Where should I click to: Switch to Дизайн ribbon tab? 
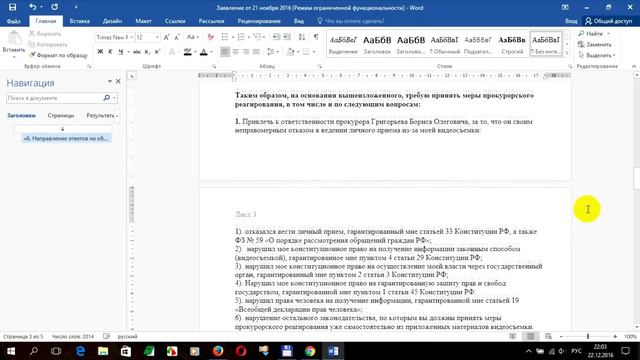112,21
